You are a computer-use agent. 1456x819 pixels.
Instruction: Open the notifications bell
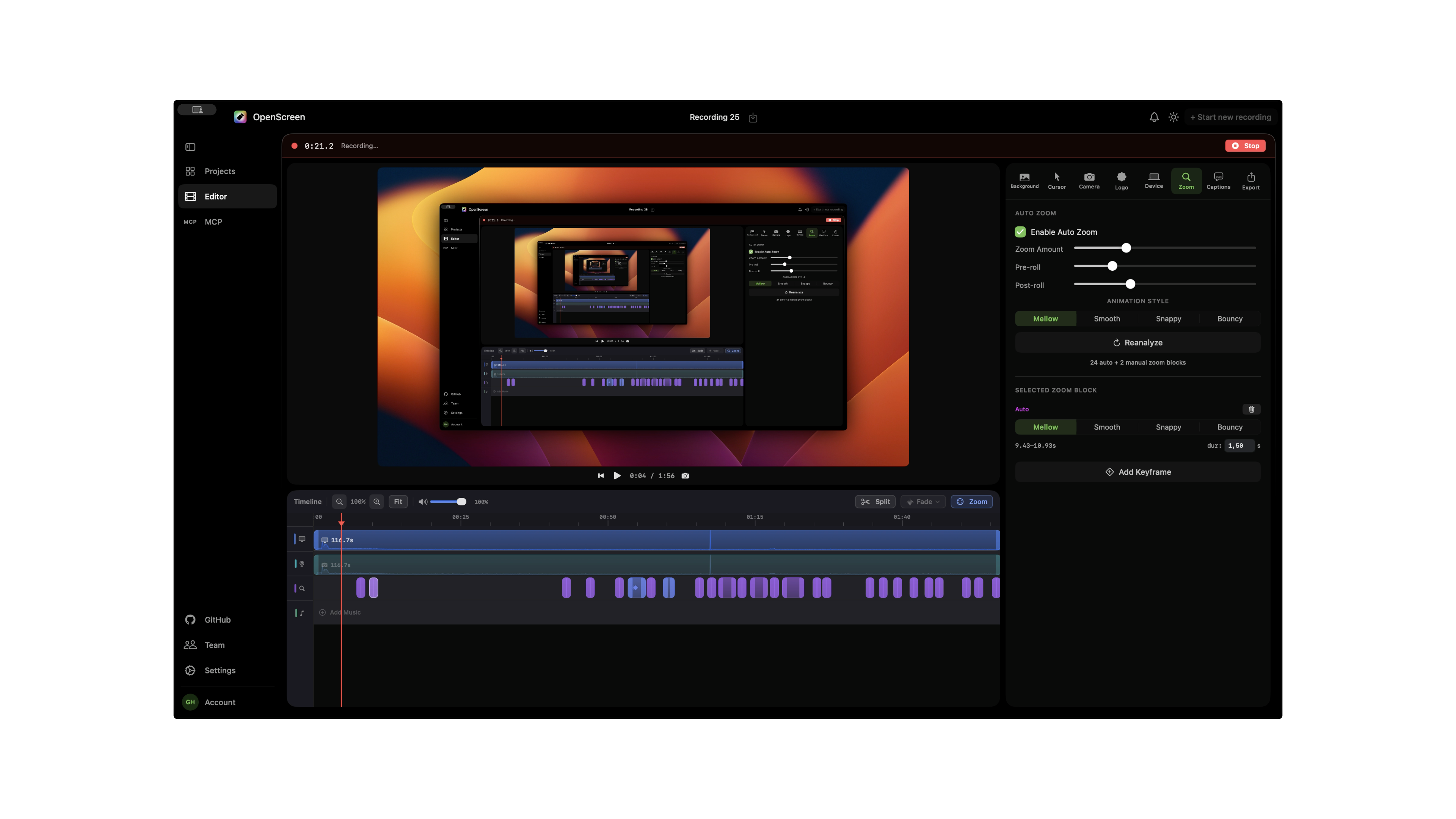1153,117
